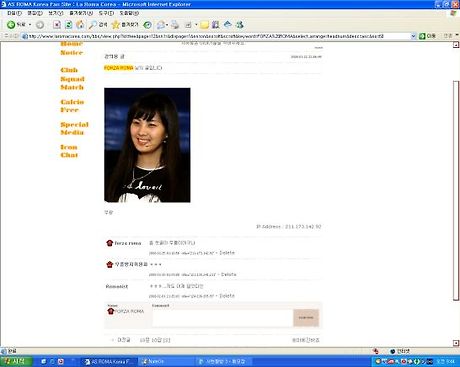This screenshot has height=367, width=460.
Task: Click inside the comment text box
Action: (222, 318)
